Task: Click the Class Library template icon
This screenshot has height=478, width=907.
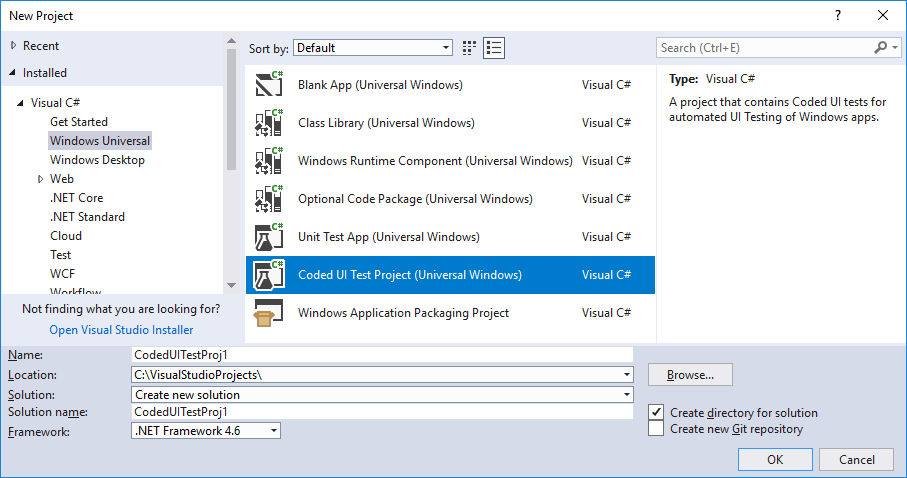Action: [269, 123]
